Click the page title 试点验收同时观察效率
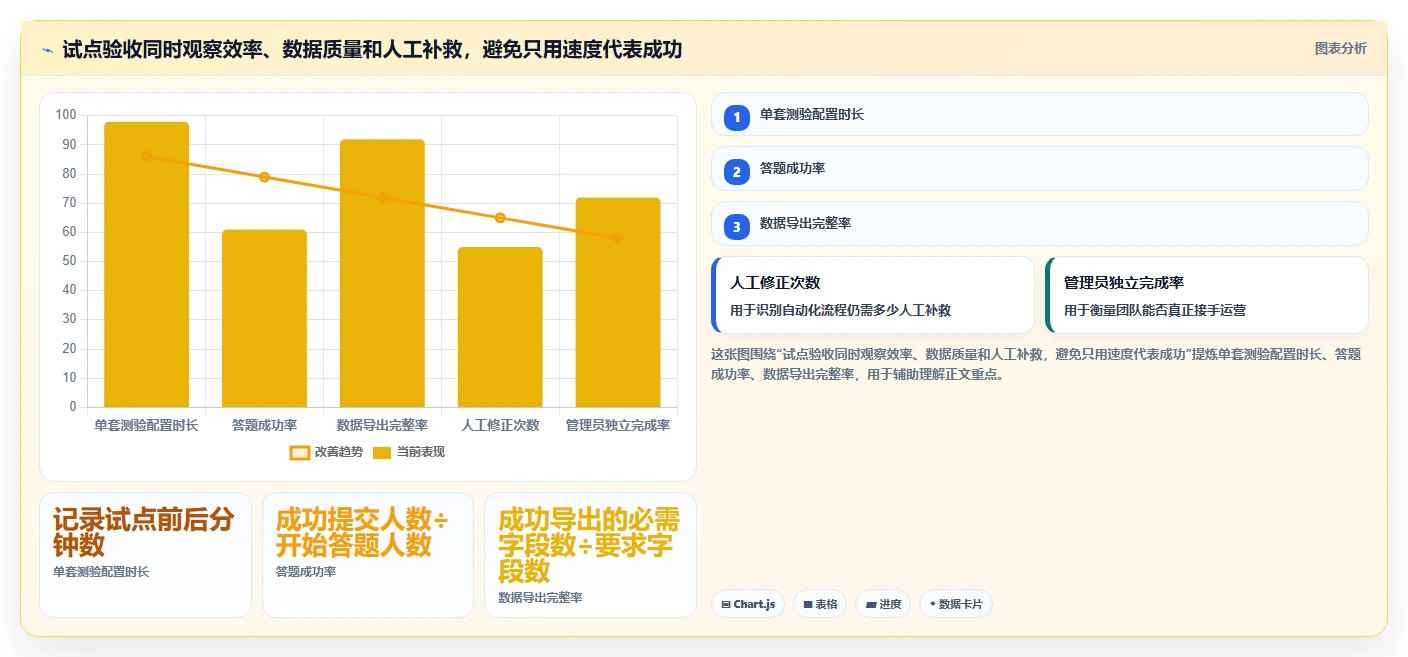This screenshot has height=657, width=1408. click(x=372, y=50)
